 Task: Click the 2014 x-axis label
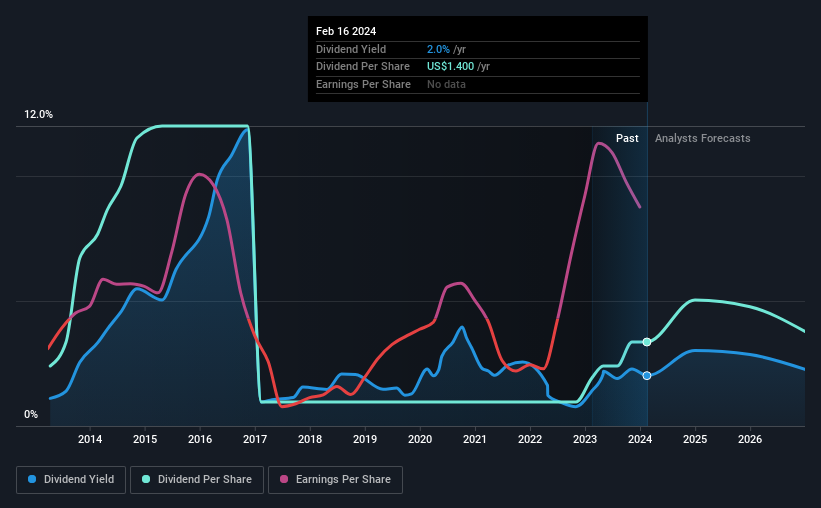pos(90,439)
